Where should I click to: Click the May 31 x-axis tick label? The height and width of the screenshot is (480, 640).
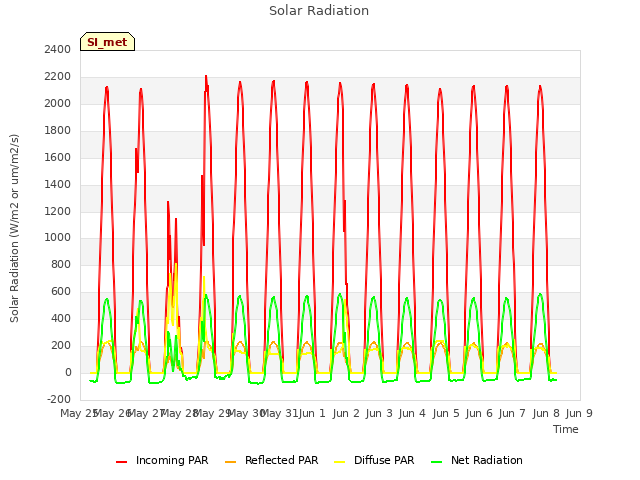(x=279, y=413)
